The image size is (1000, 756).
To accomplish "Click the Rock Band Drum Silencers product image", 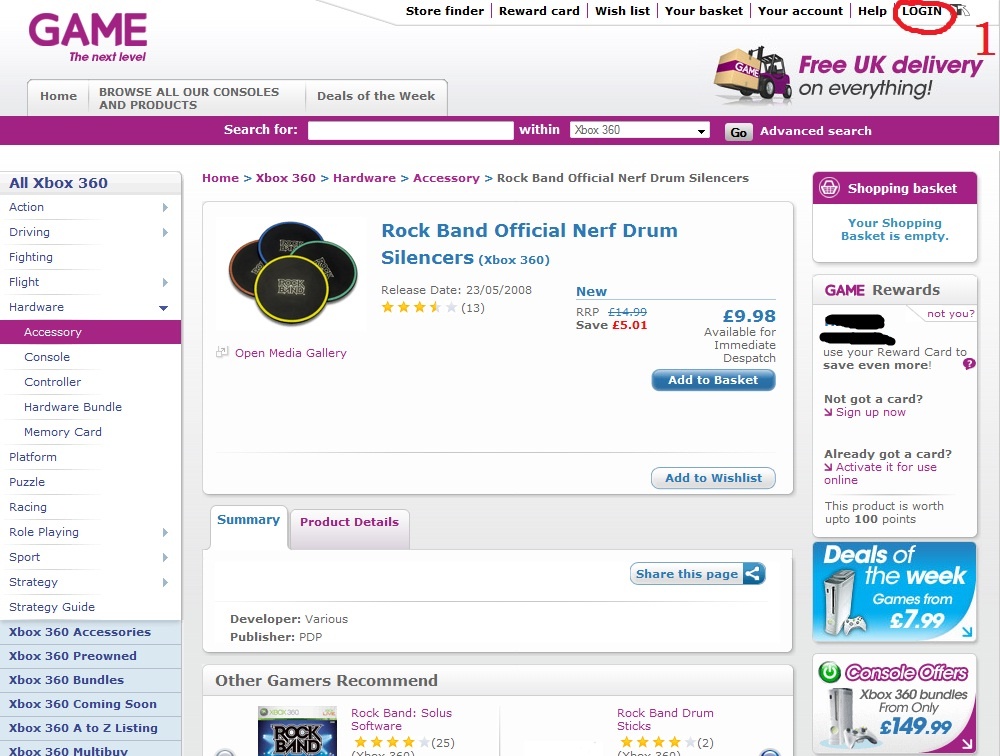I will [x=292, y=272].
